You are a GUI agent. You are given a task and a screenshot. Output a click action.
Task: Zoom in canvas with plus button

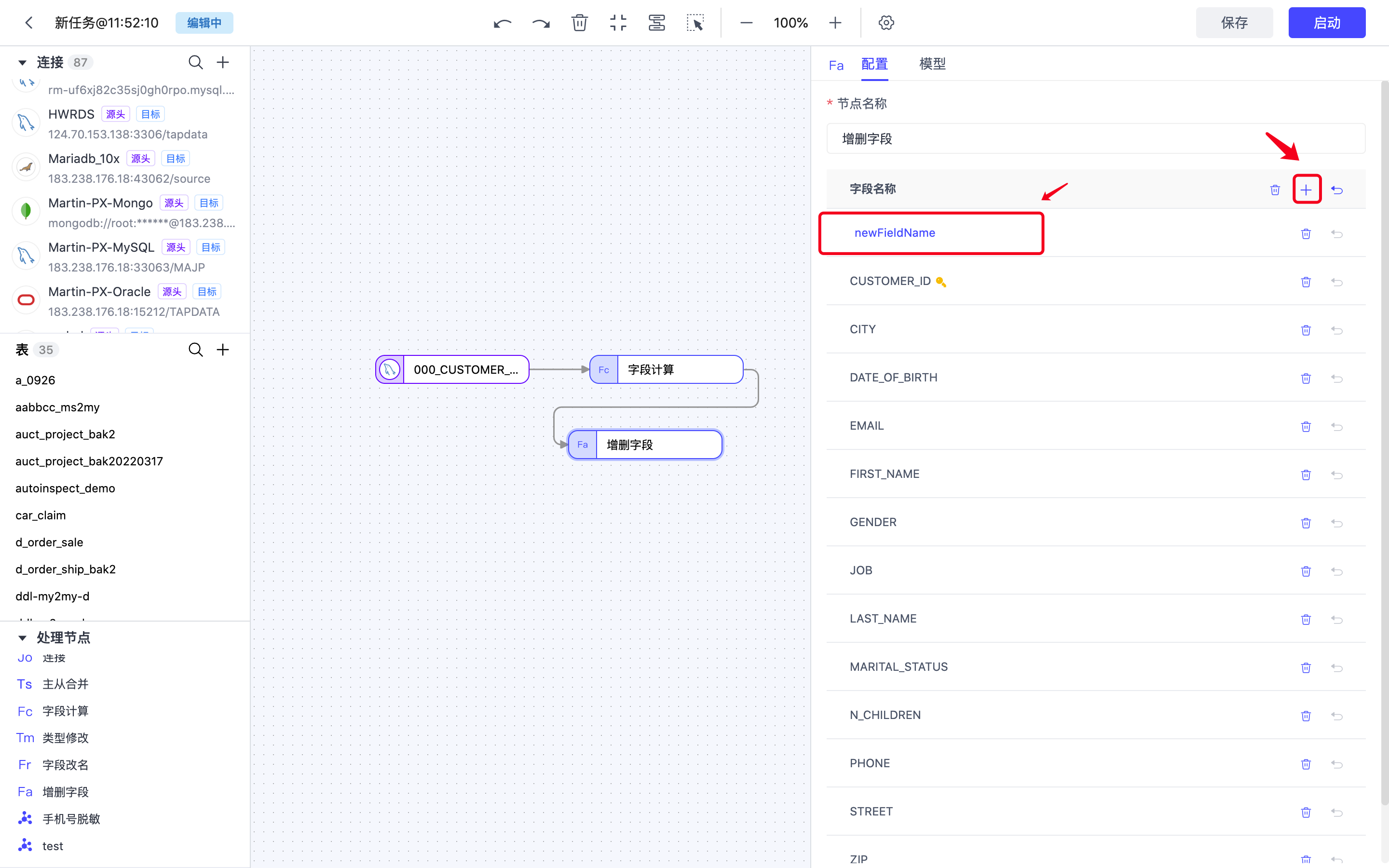(835, 23)
